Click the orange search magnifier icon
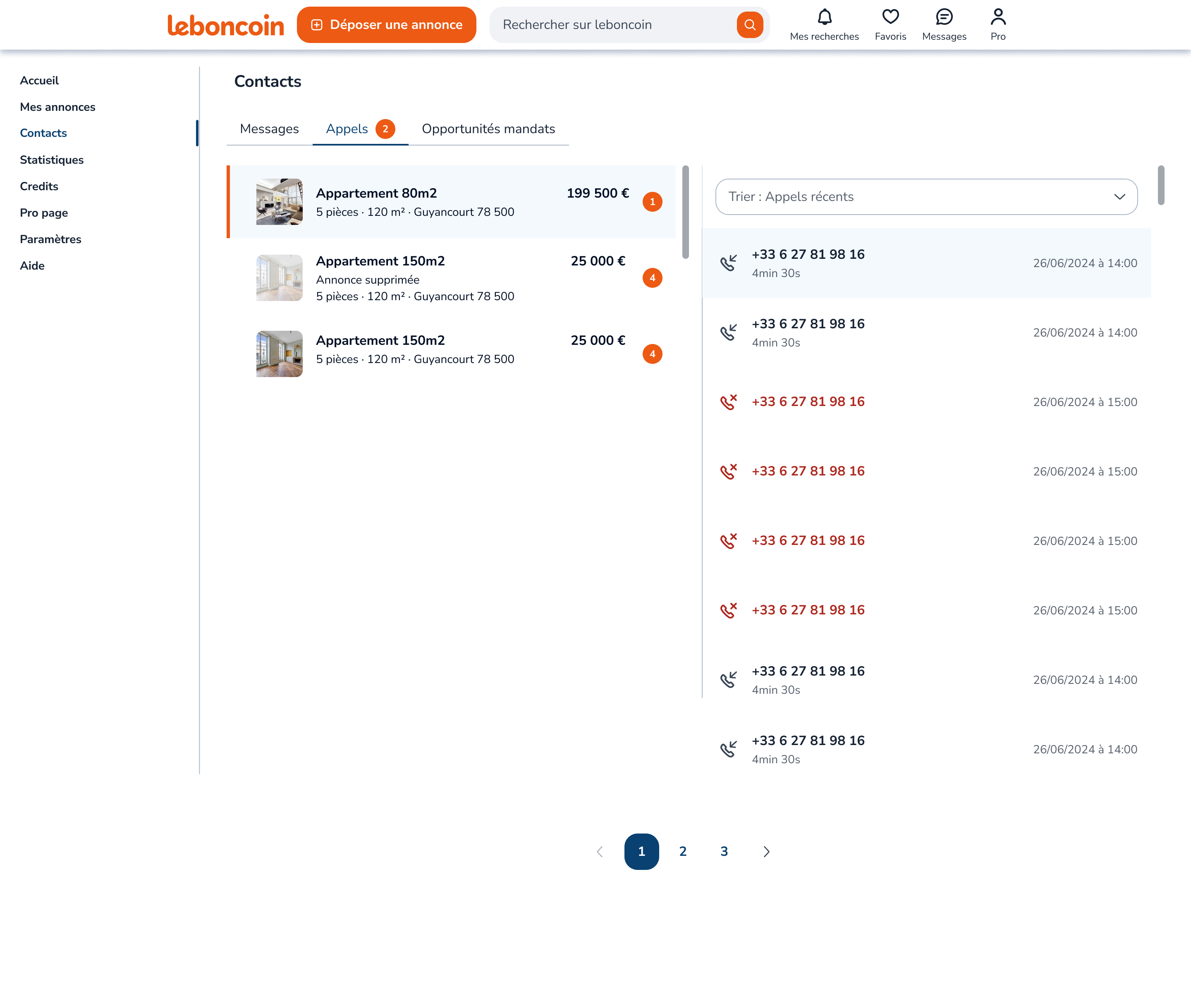Viewport: 1191px width, 1008px height. pyautogui.click(x=750, y=24)
